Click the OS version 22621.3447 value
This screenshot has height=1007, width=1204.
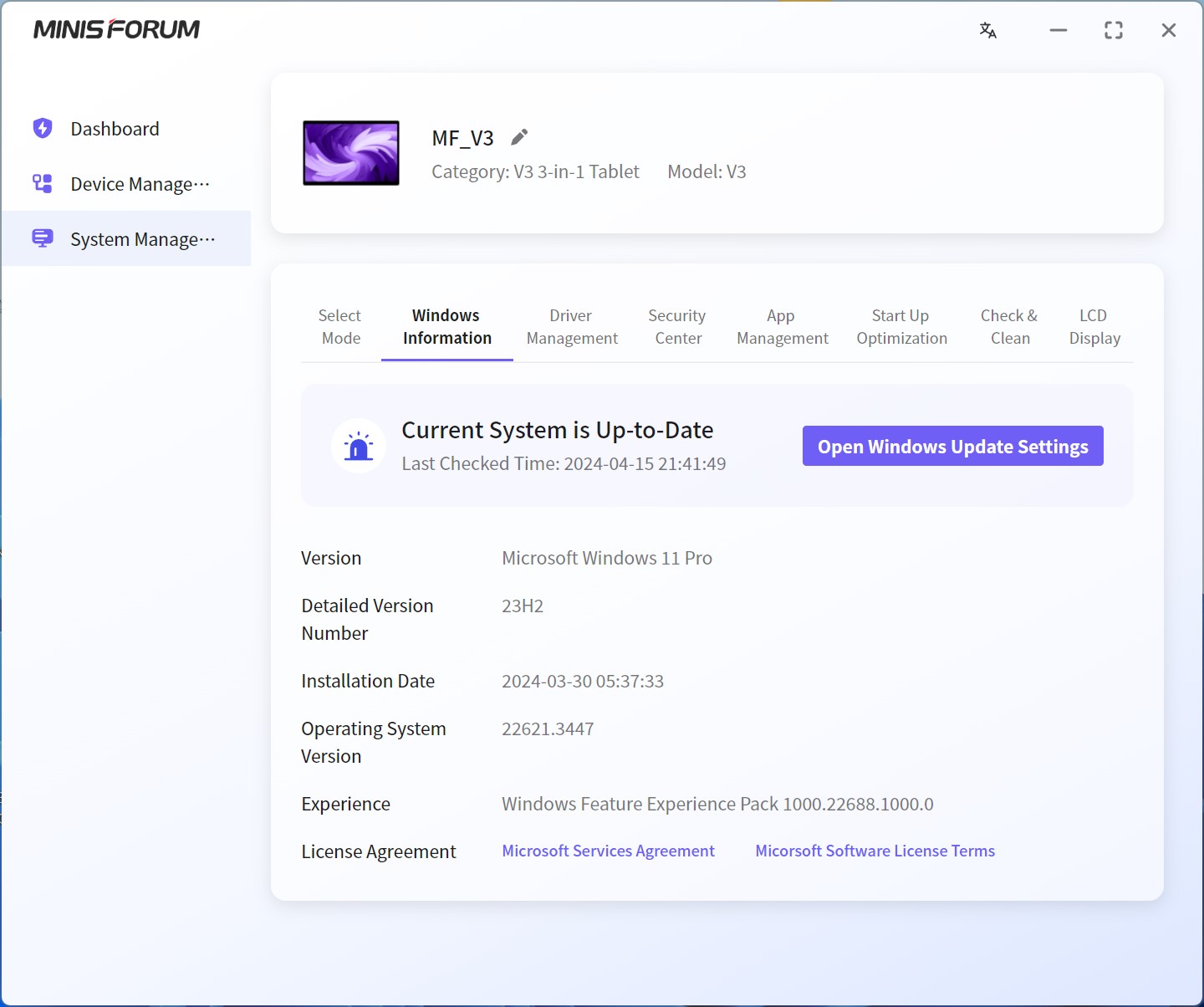click(548, 728)
